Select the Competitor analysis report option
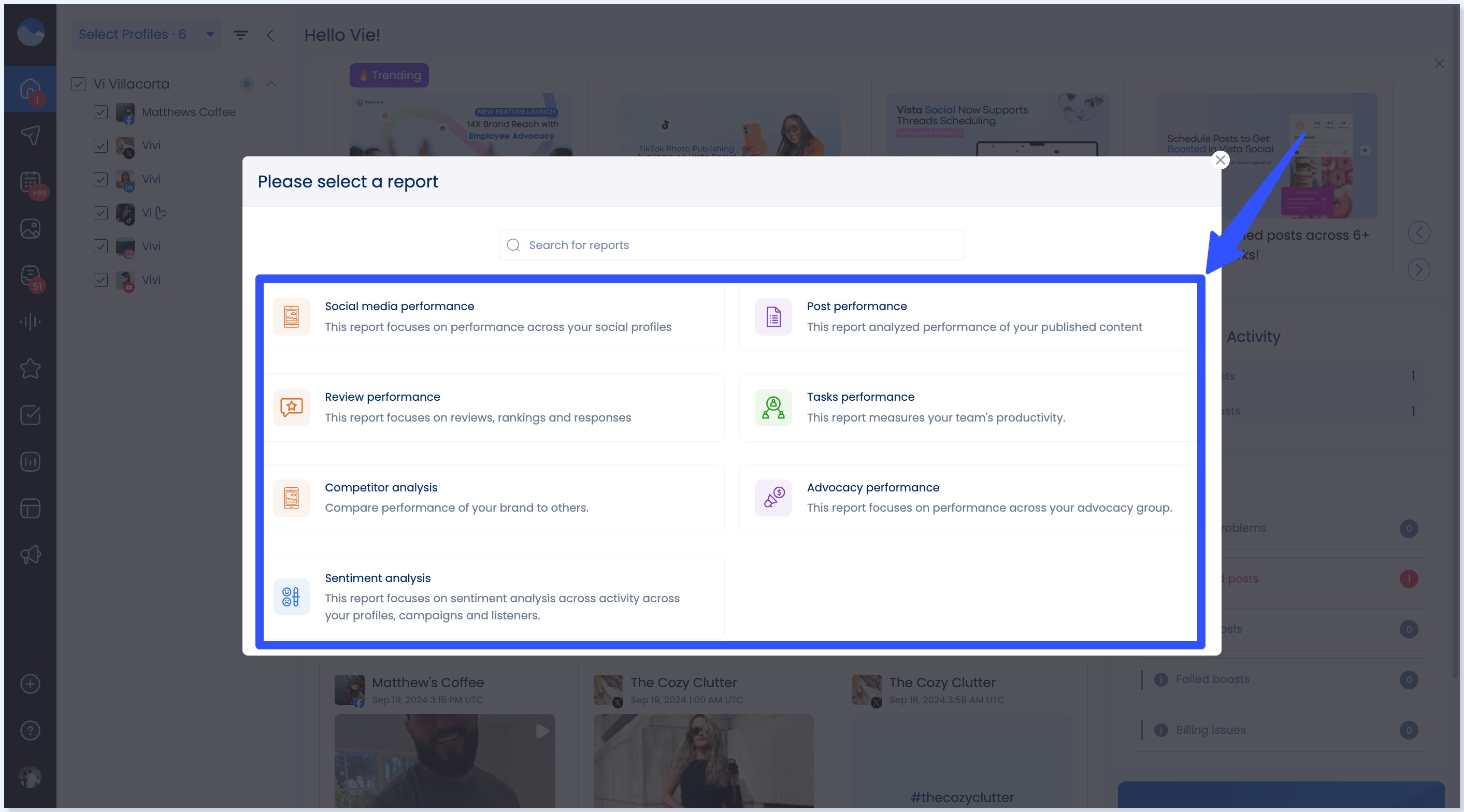 497,497
